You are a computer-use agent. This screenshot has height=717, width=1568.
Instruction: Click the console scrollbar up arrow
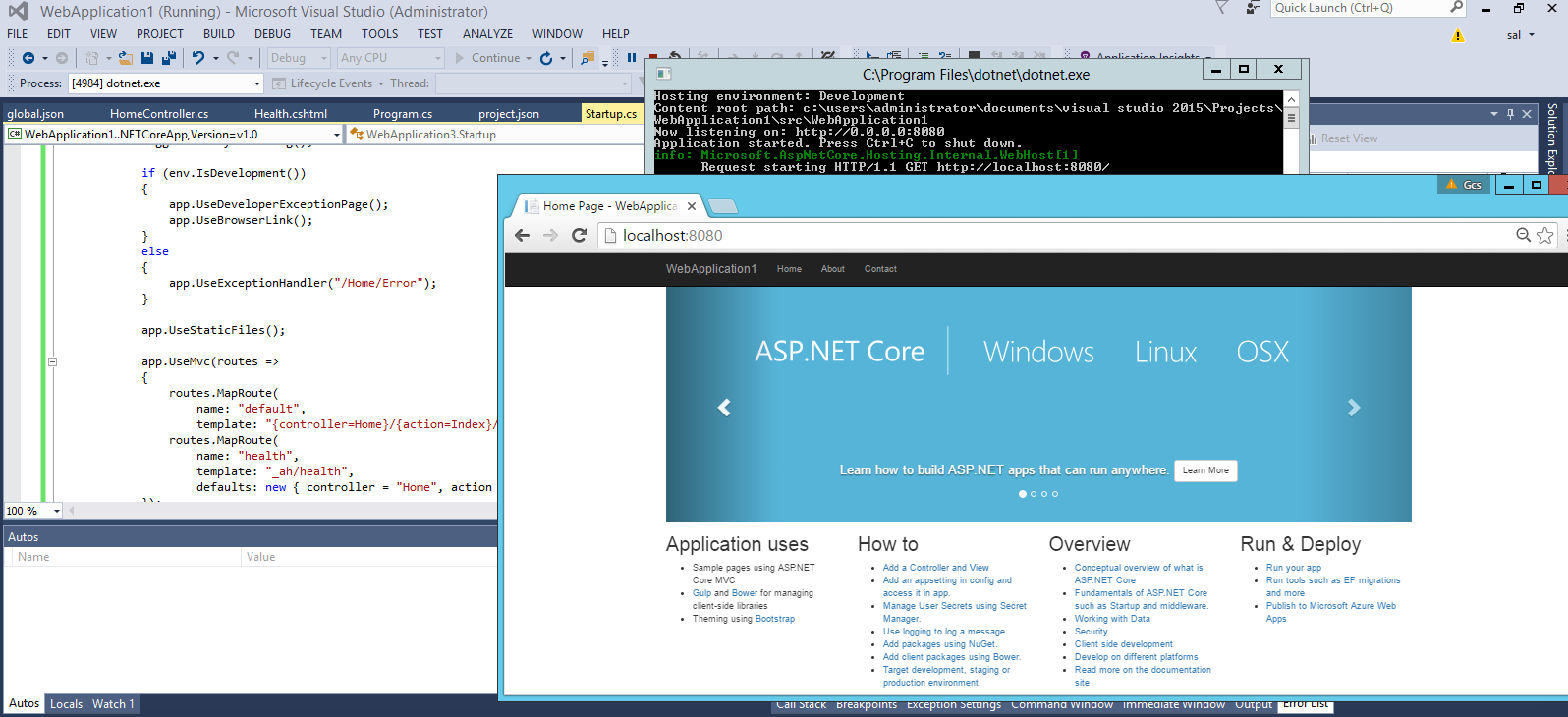[x=1292, y=99]
